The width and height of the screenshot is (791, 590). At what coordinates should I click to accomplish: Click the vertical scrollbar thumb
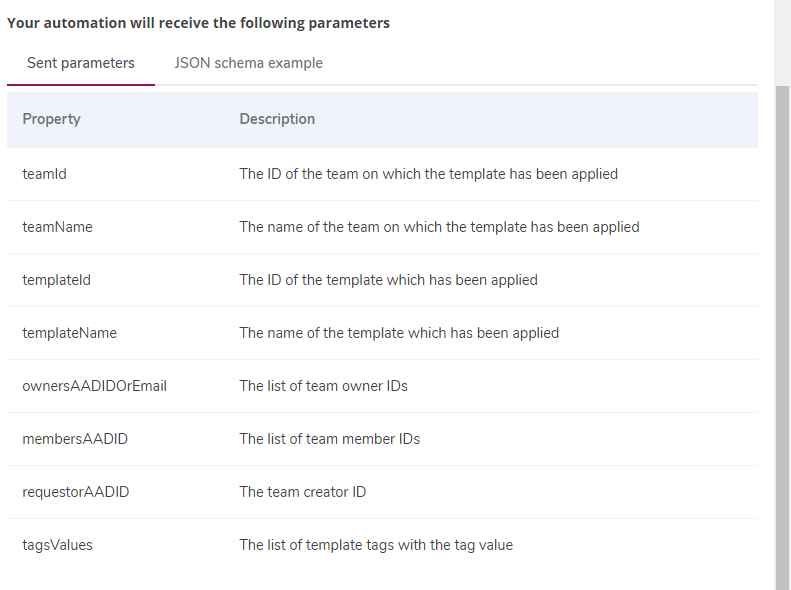tap(782, 337)
